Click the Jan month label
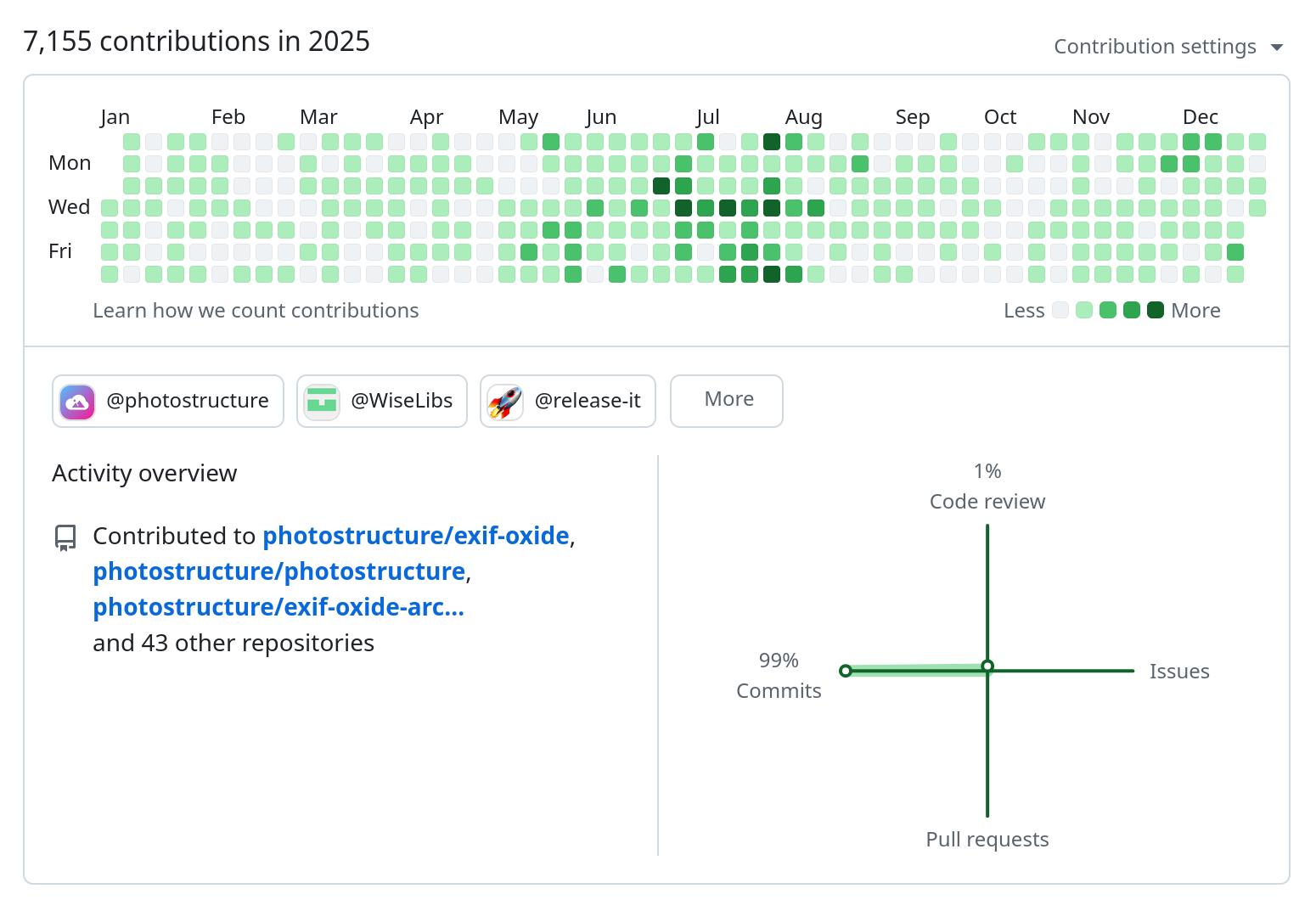 click(115, 117)
